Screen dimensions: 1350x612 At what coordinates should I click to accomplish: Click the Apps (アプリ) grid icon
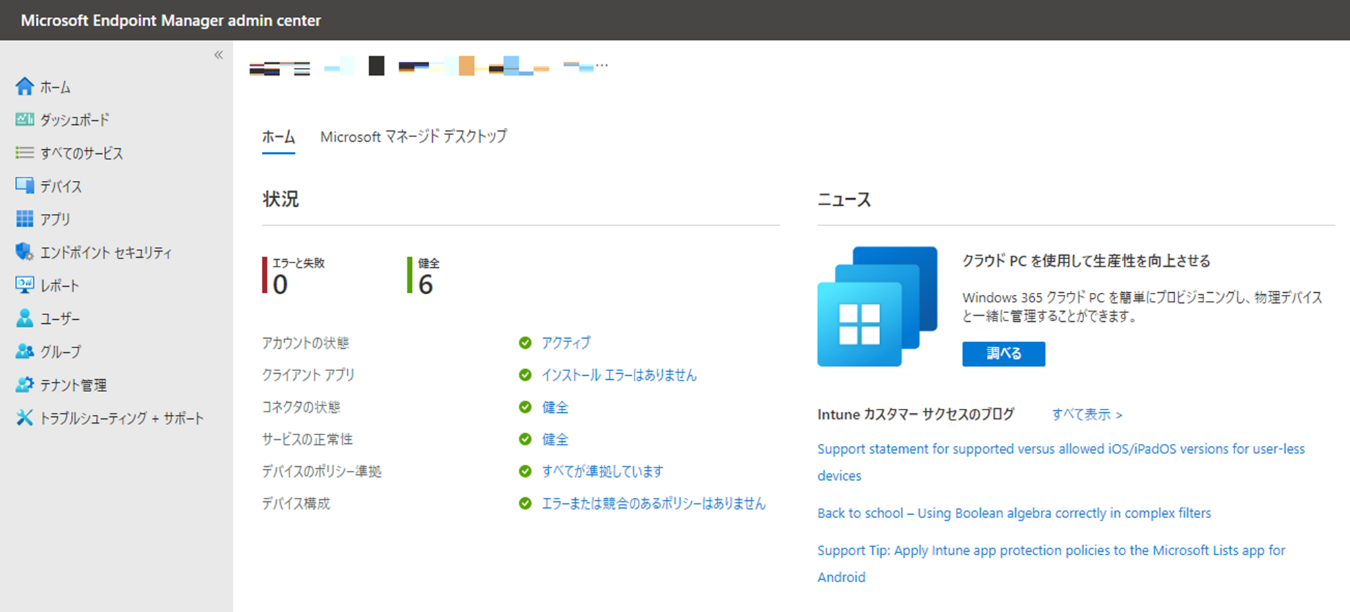(x=25, y=219)
